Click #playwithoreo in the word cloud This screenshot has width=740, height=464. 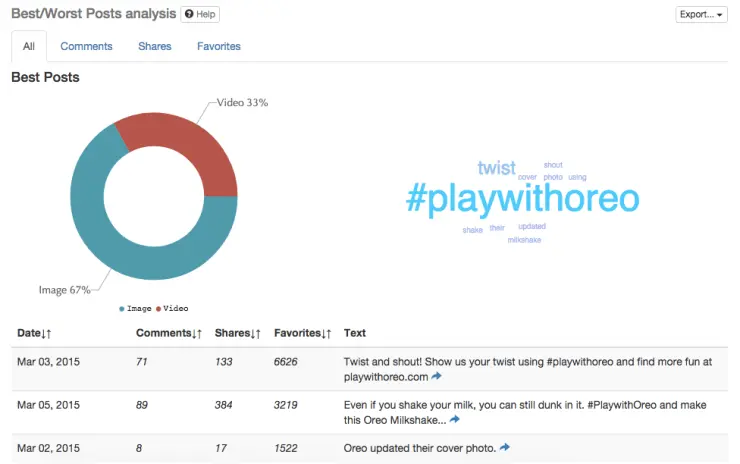coord(522,199)
